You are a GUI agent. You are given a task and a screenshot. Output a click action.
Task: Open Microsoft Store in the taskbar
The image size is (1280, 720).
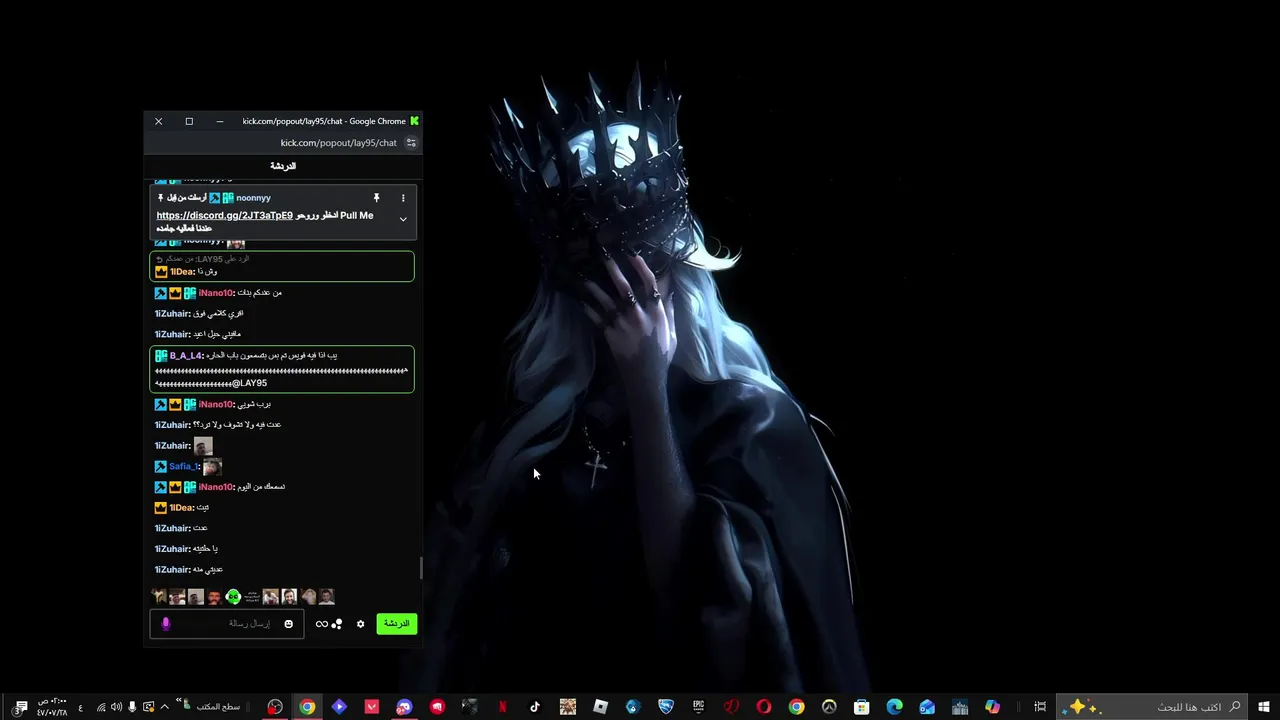[x=862, y=707]
